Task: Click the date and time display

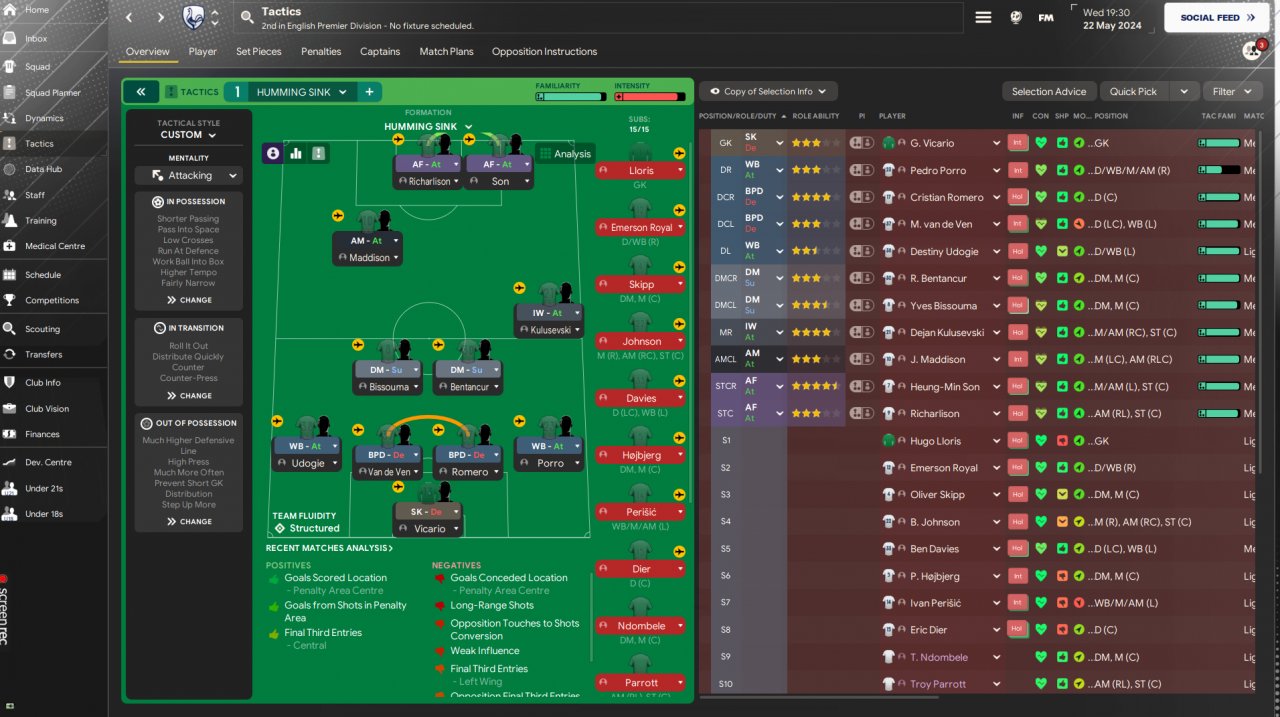Action: tap(1110, 18)
